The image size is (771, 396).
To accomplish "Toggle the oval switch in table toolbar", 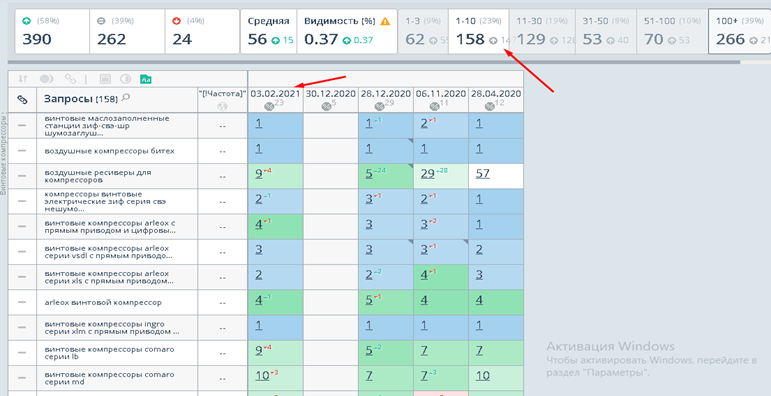I will tap(47, 79).
